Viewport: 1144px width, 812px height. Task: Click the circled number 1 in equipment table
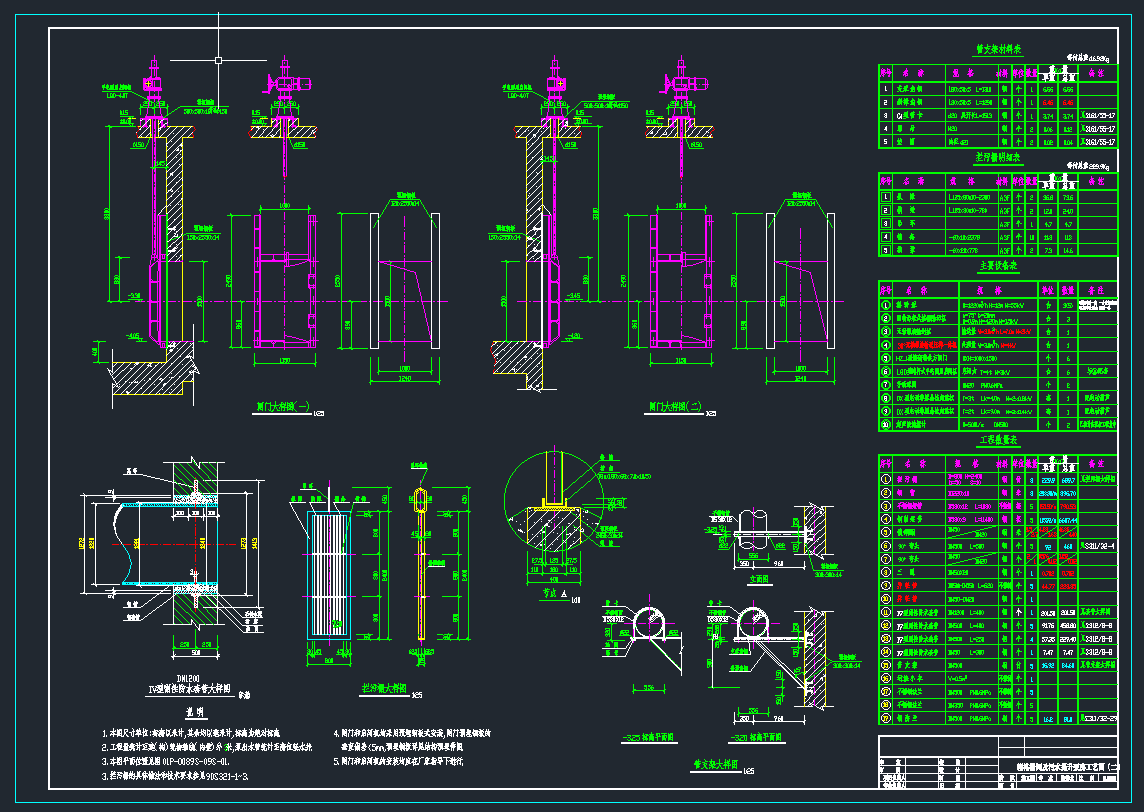pos(886,305)
